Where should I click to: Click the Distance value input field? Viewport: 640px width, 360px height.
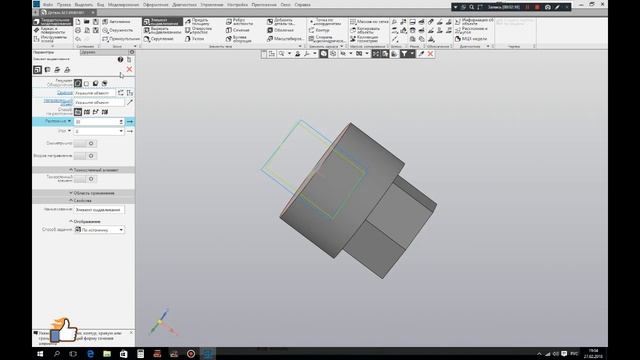(99, 121)
